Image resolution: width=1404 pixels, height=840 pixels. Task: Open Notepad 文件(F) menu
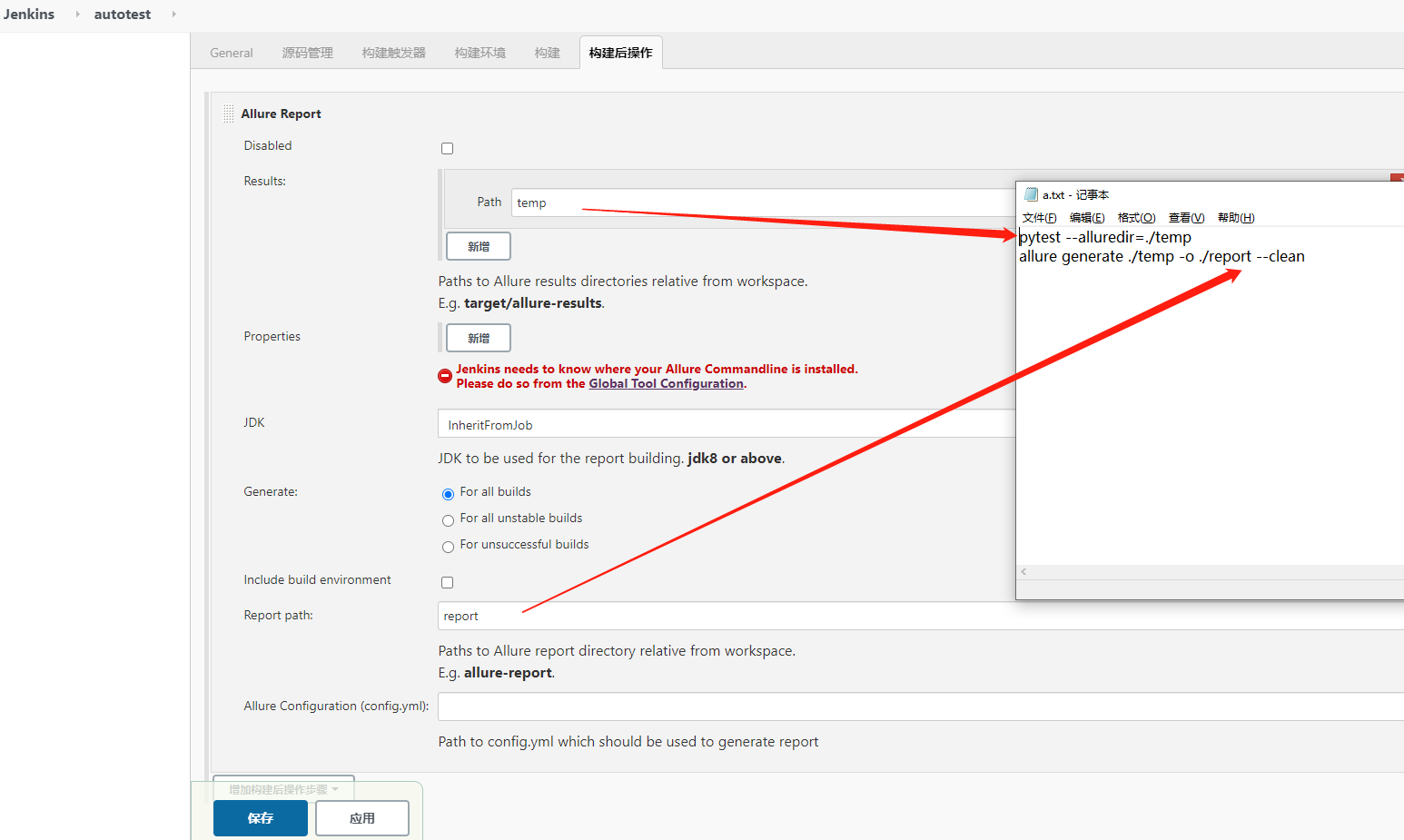pyautogui.click(x=1040, y=218)
